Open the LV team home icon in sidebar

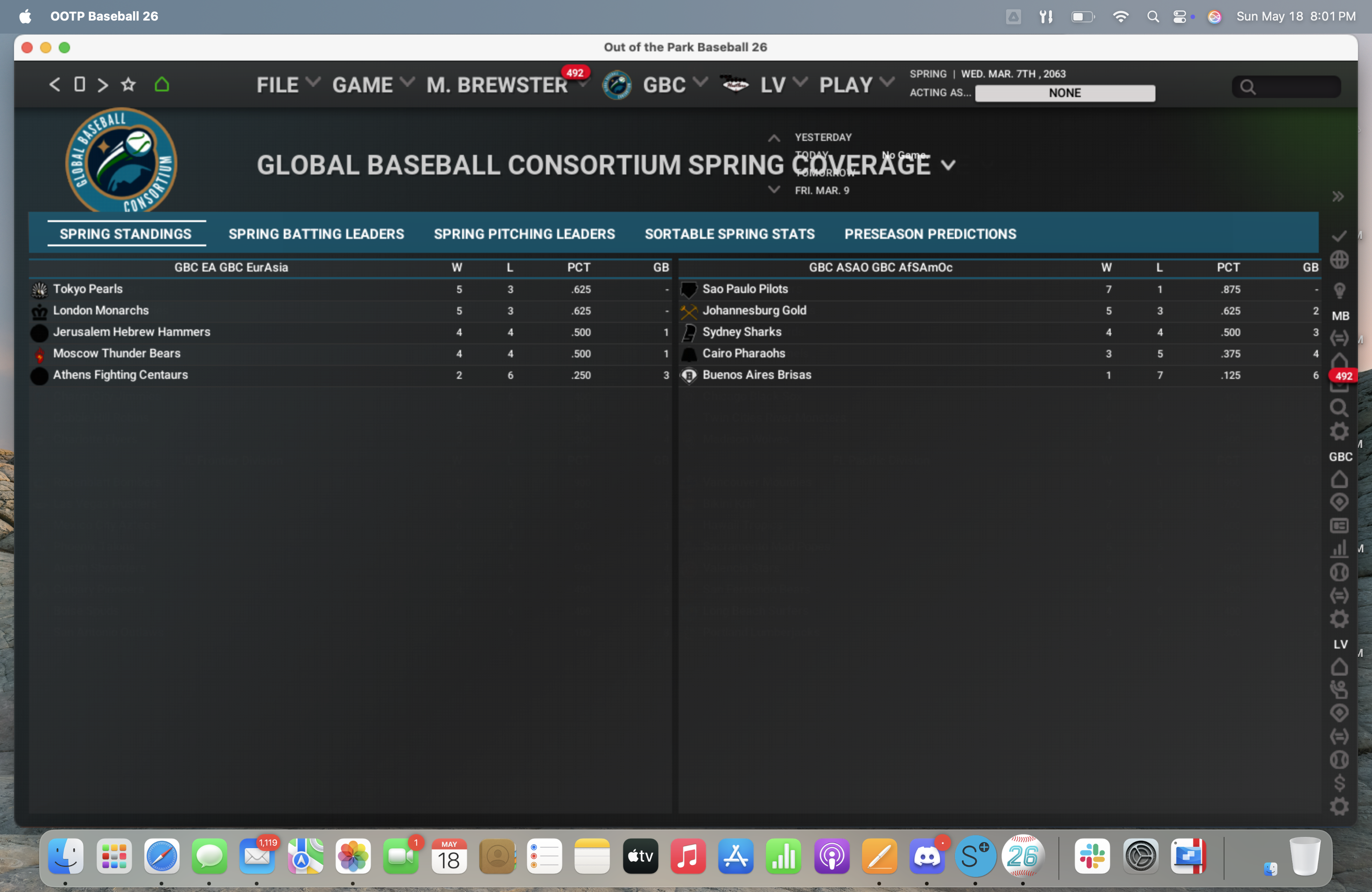tap(1339, 667)
